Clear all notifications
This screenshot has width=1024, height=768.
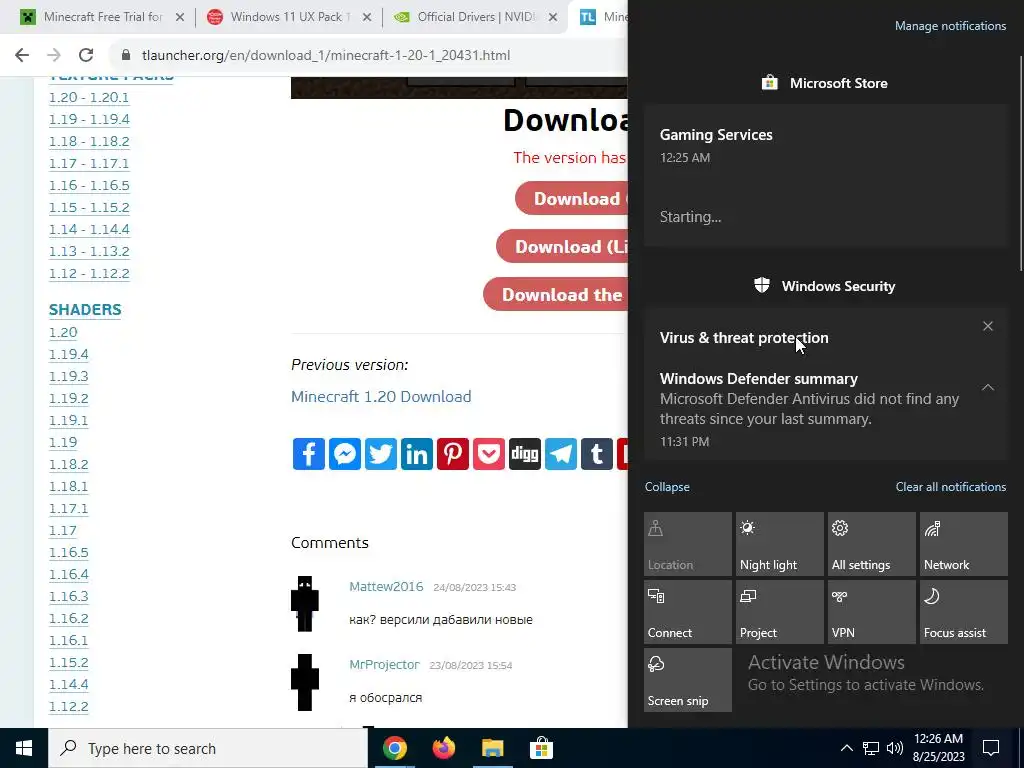951,487
